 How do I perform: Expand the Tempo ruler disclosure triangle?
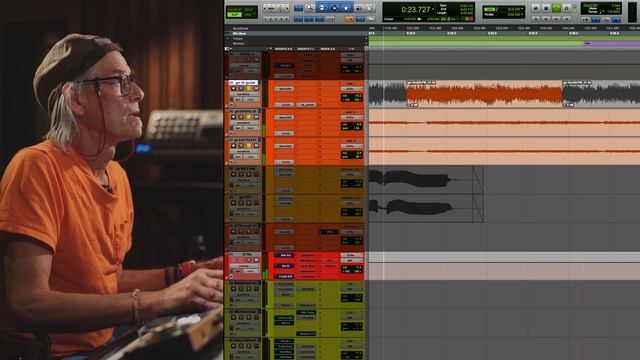227,38
